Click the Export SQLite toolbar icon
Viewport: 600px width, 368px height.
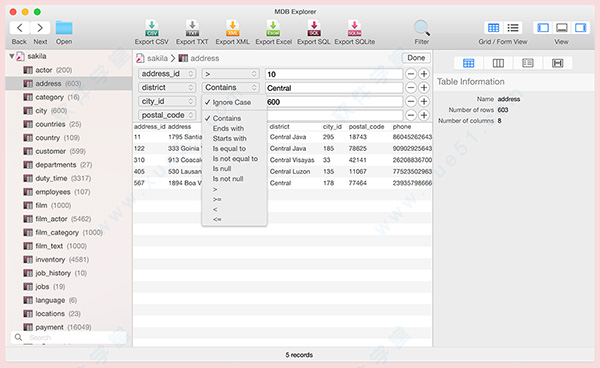tap(354, 28)
